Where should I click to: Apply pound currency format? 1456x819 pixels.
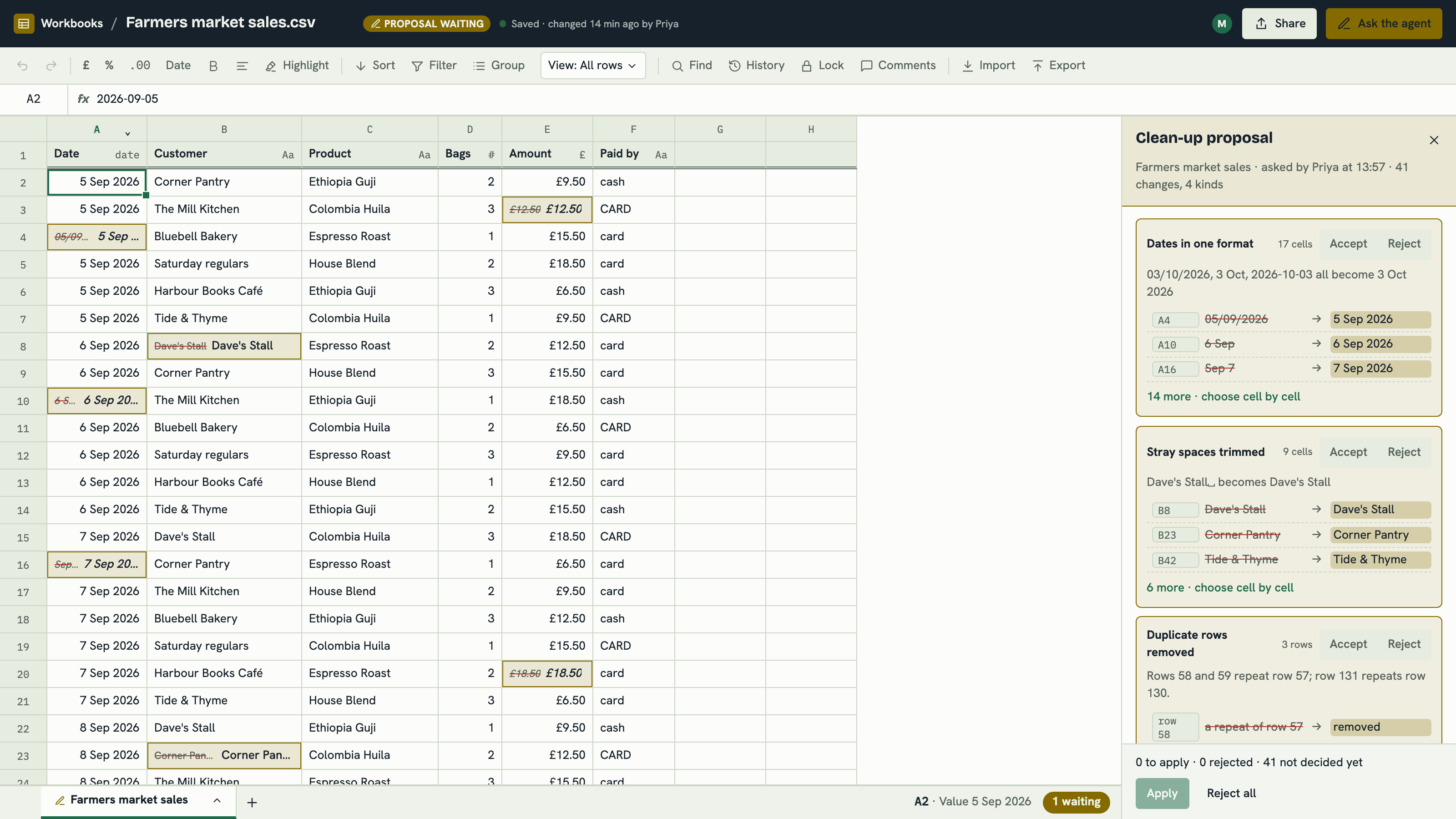click(86, 66)
